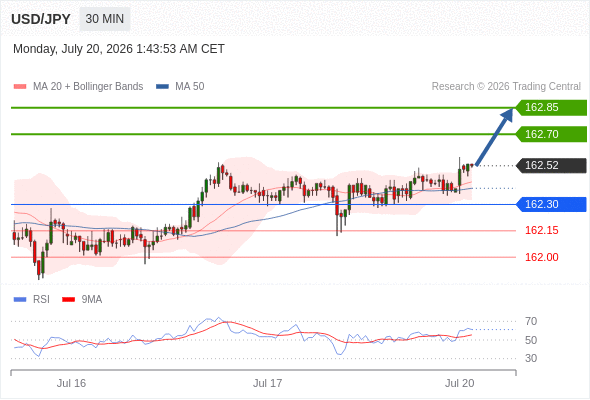
Task: Click the red 162.00 support label
Action: (x=541, y=257)
